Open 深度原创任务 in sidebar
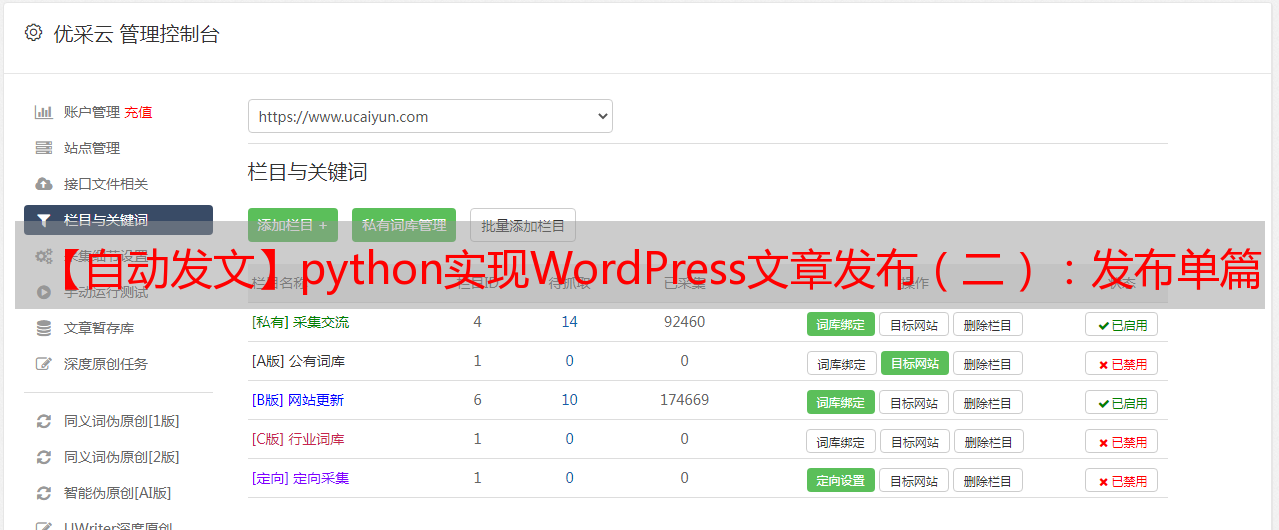This screenshot has height=530, width=1279. click(x=106, y=364)
